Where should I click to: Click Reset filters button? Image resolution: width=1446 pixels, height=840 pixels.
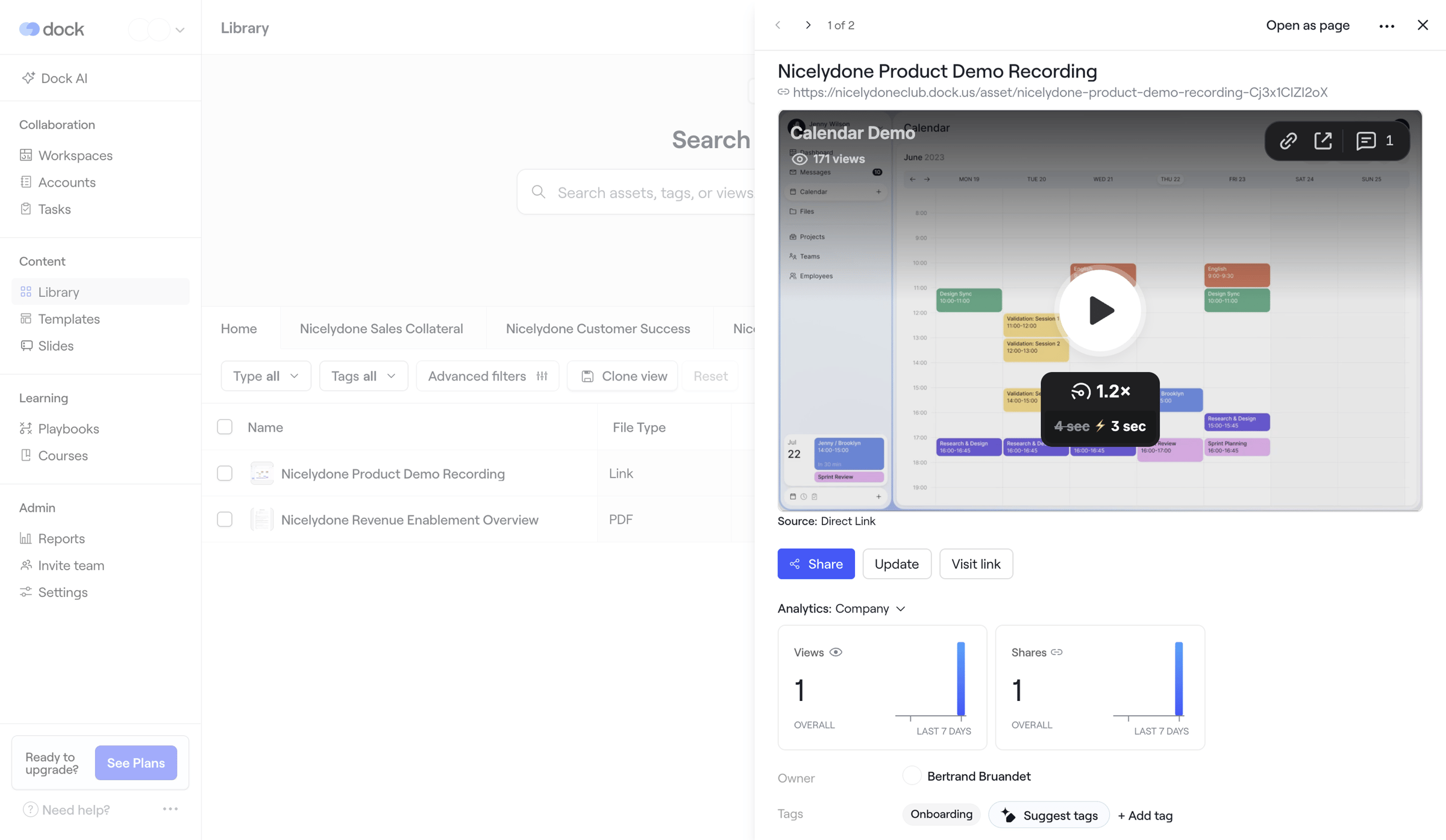710,376
